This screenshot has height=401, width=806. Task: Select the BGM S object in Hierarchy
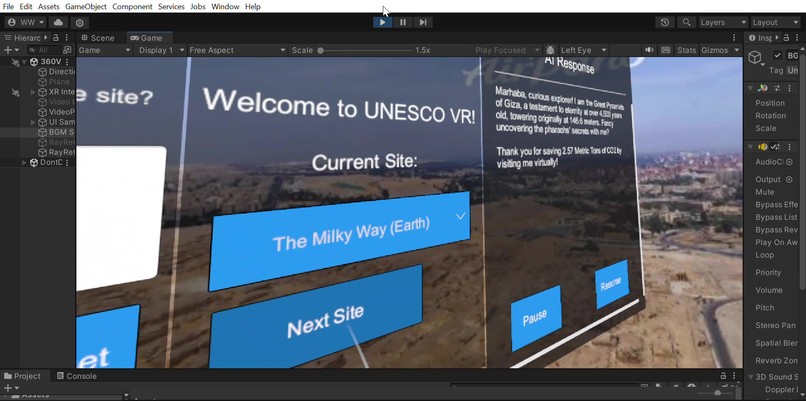[x=57, y=132]
